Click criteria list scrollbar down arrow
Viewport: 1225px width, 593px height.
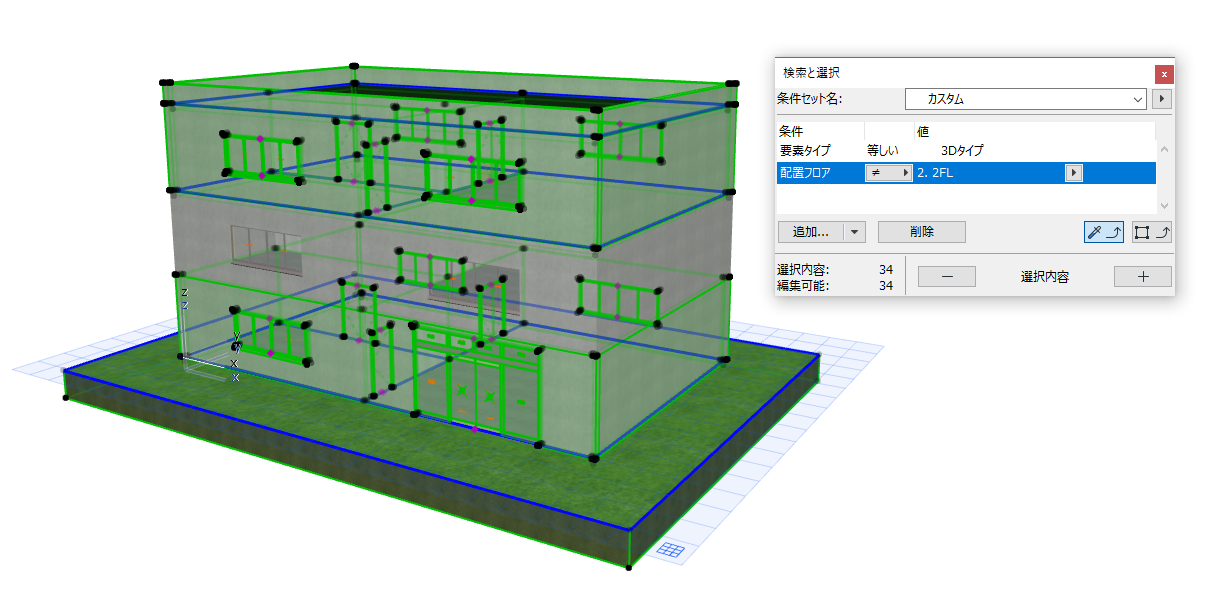[1164, 205]
